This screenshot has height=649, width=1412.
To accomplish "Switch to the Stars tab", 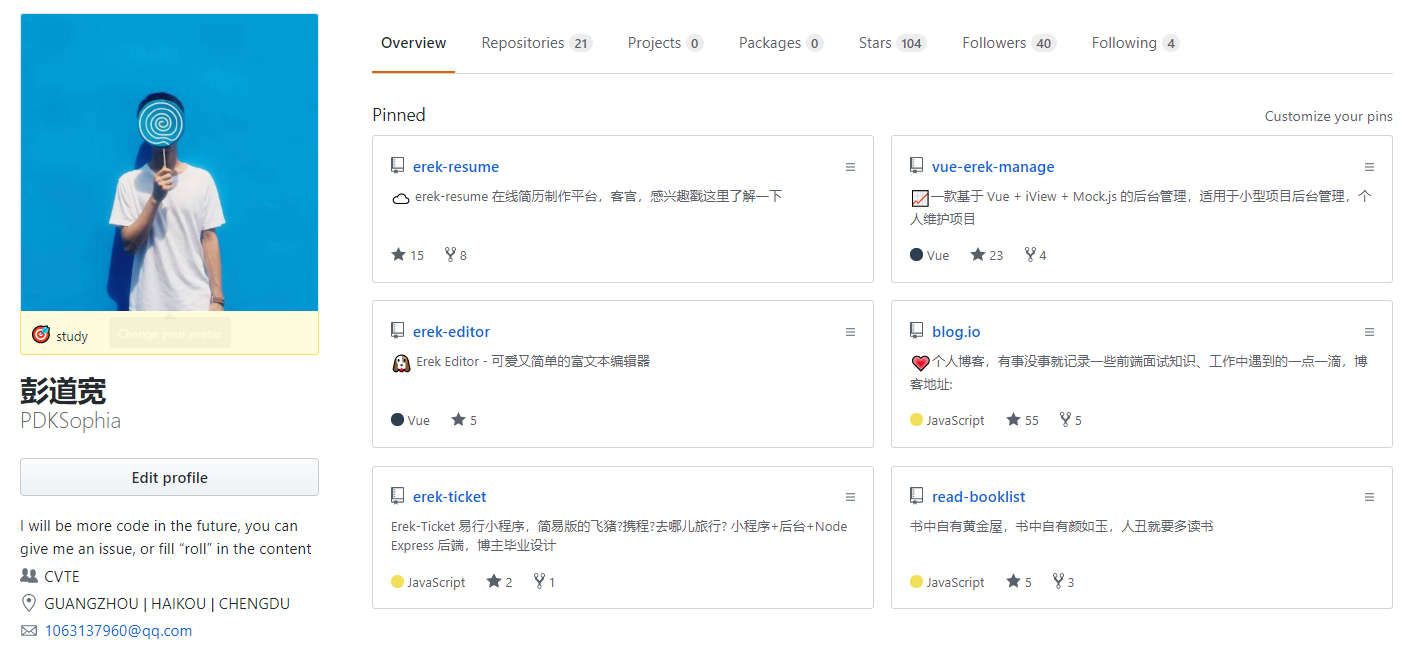I will coord(892,43).
